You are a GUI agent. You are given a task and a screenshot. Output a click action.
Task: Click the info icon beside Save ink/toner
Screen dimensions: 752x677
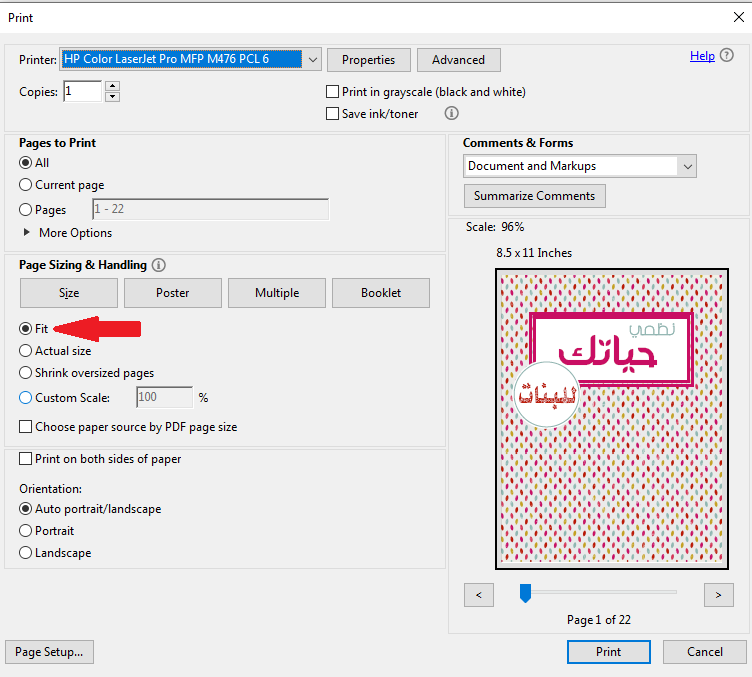coord(451,114)
